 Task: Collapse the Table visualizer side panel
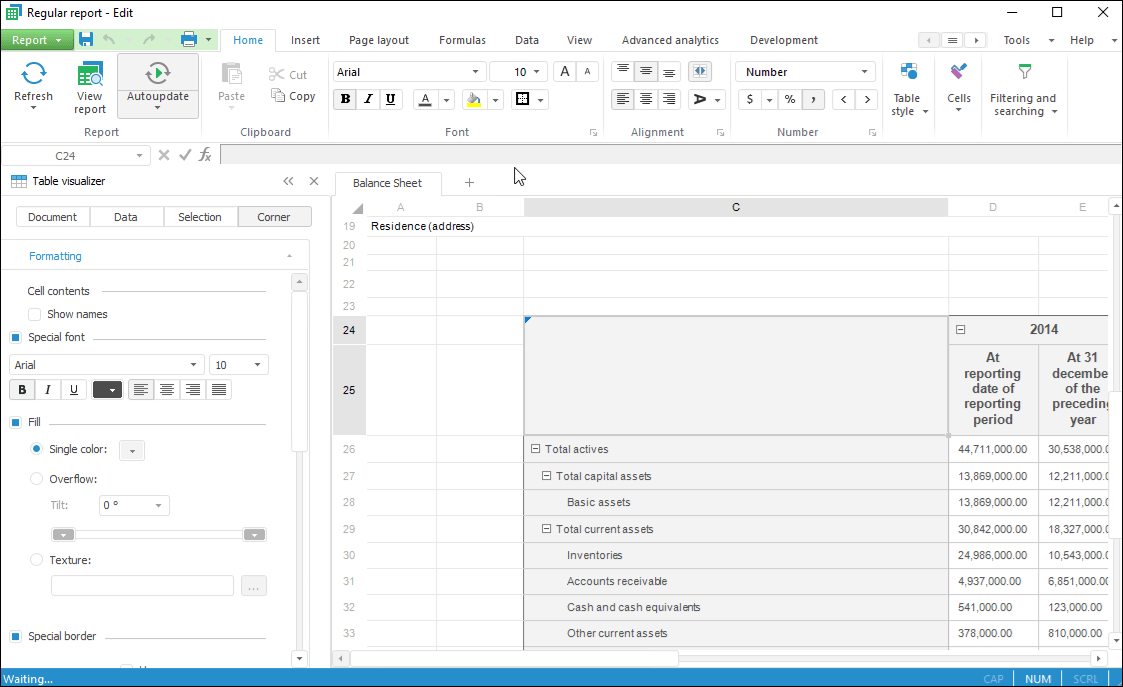(288, 181)
